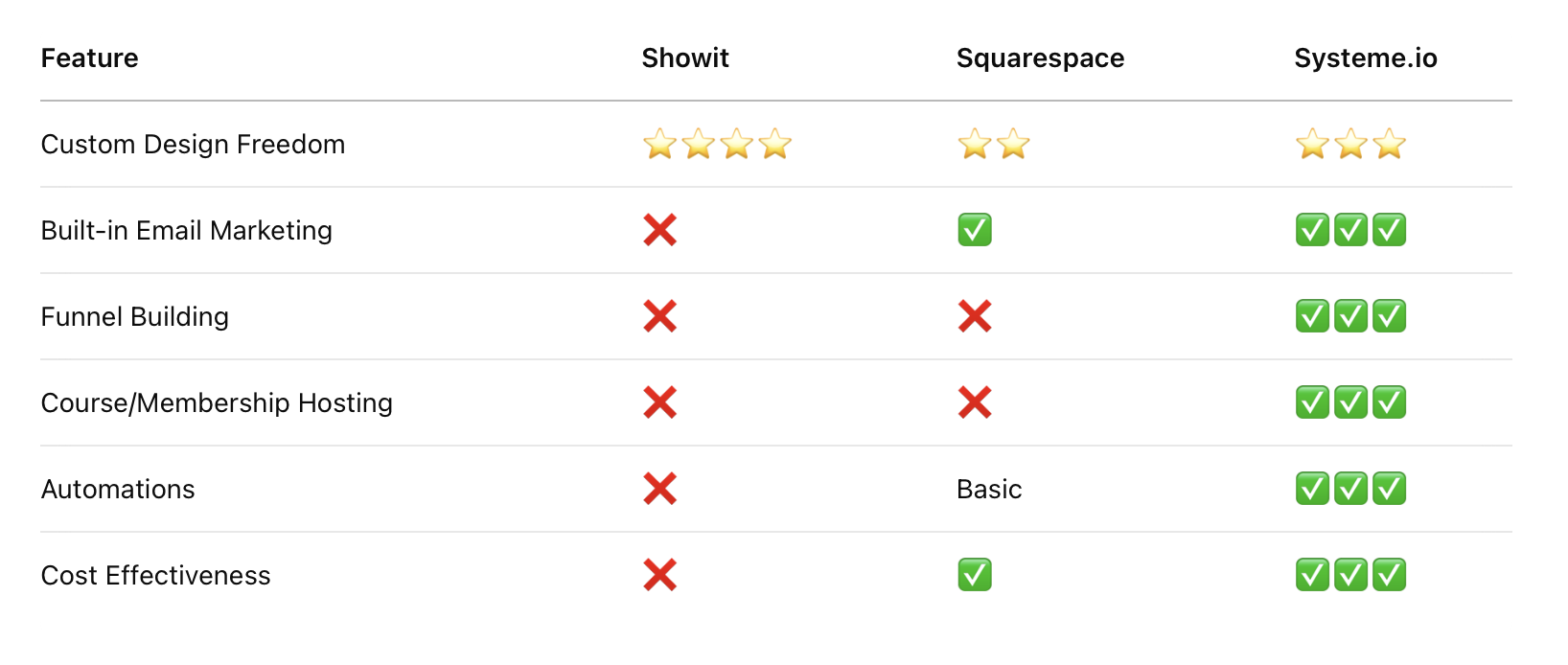The image size is (1568, 665).
Task: Click the Systeme.io column header
Action: 1366,58
